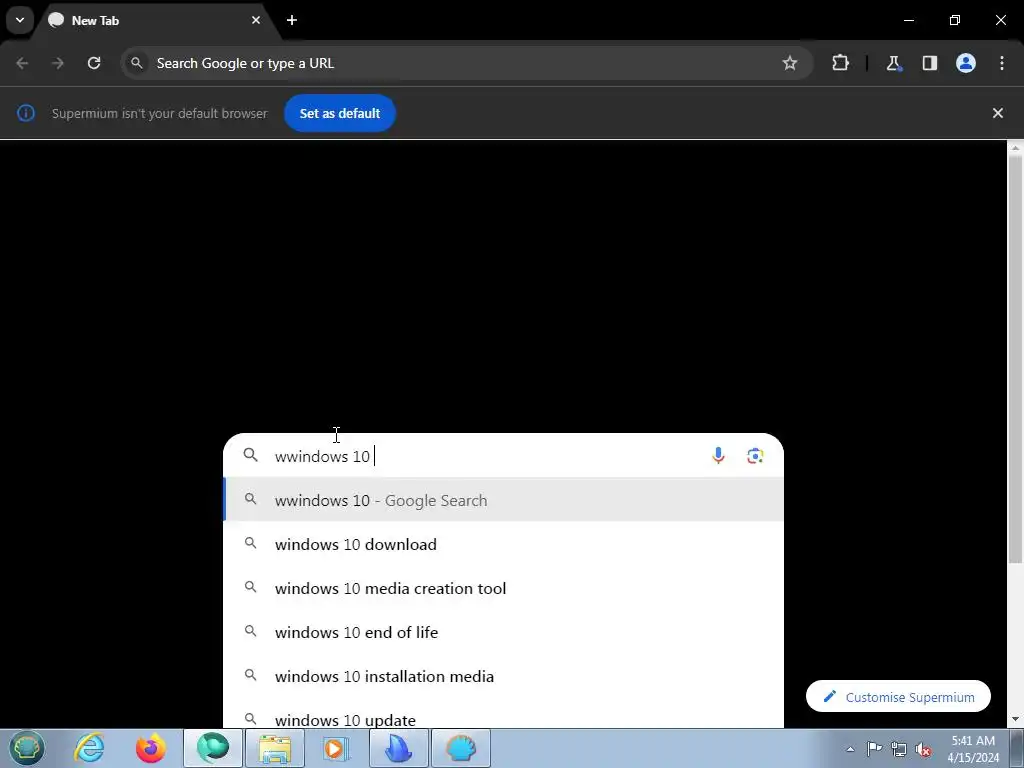
Task: Bookmark this tab with star icon
Action: coord(790,63)
